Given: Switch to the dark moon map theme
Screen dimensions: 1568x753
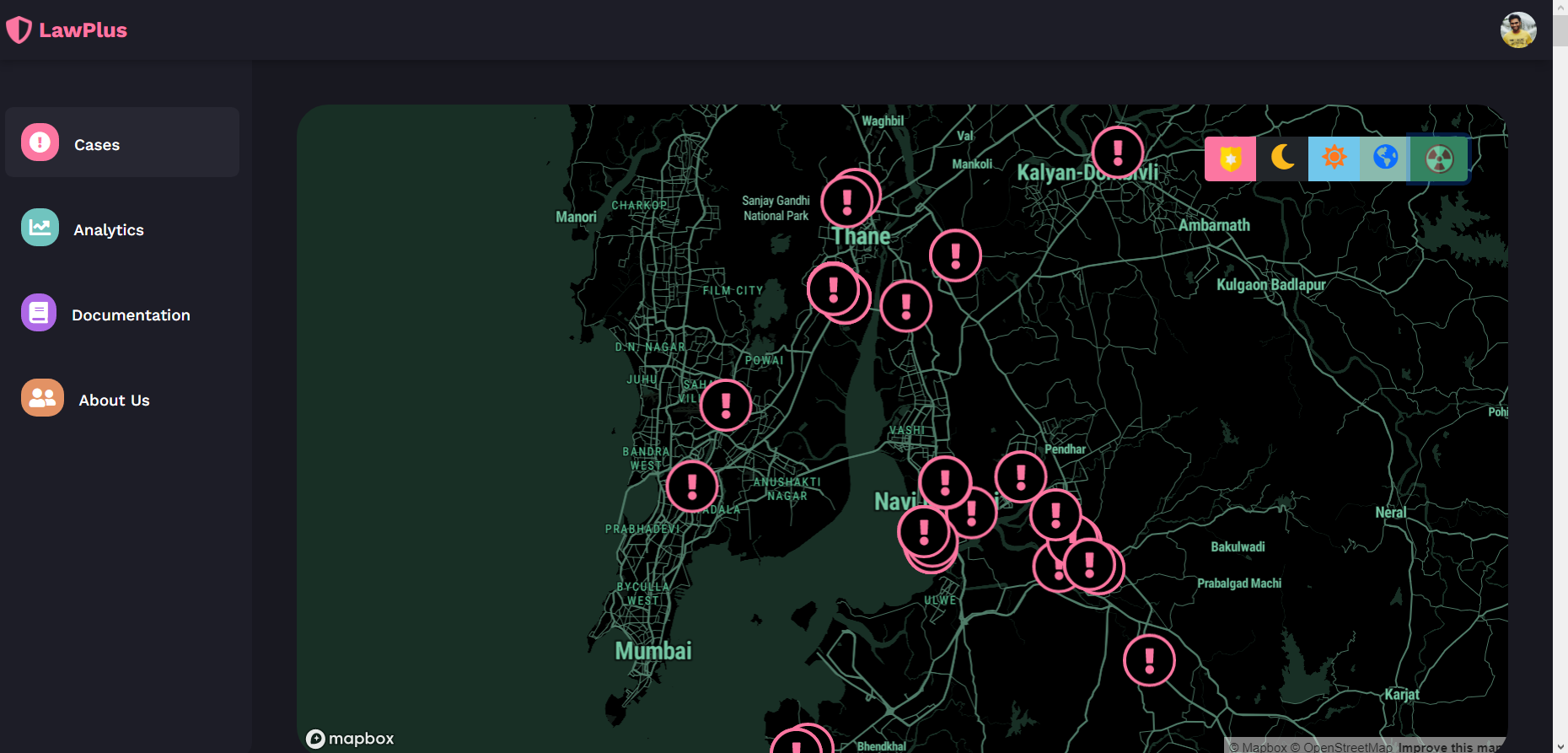Looking at the screenshot, I should tap(1282, 159).
